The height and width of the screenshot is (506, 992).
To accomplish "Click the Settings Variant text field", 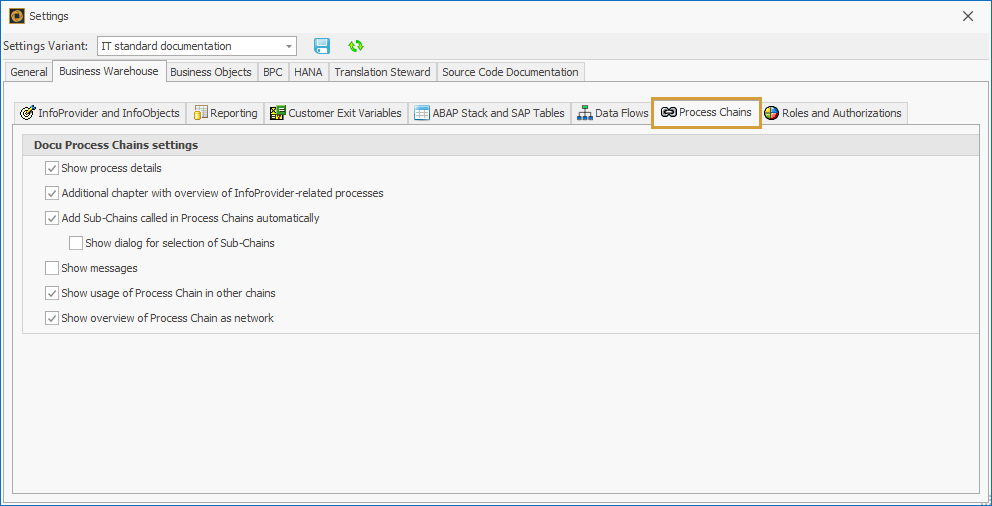I will [x=188, y=46].
